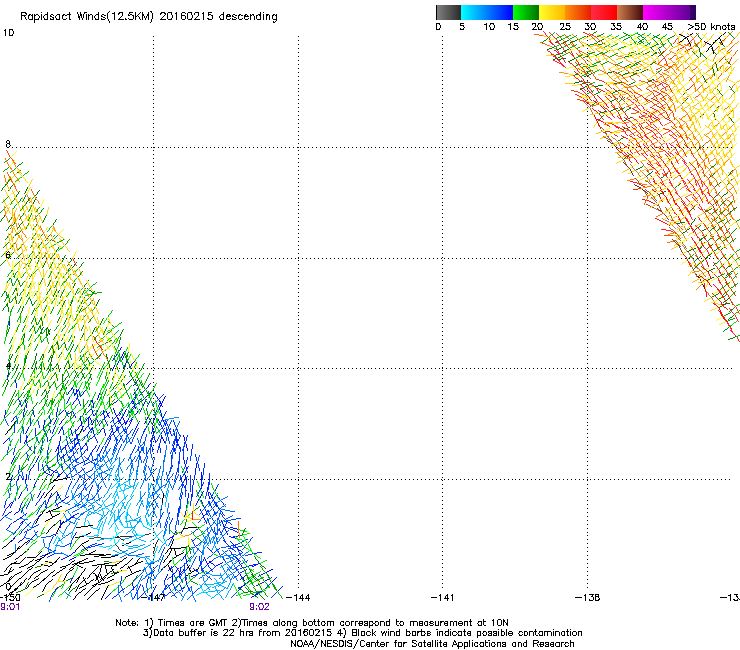Click note "Black wind barbs indicate possible contamination"

pos(467,633)
